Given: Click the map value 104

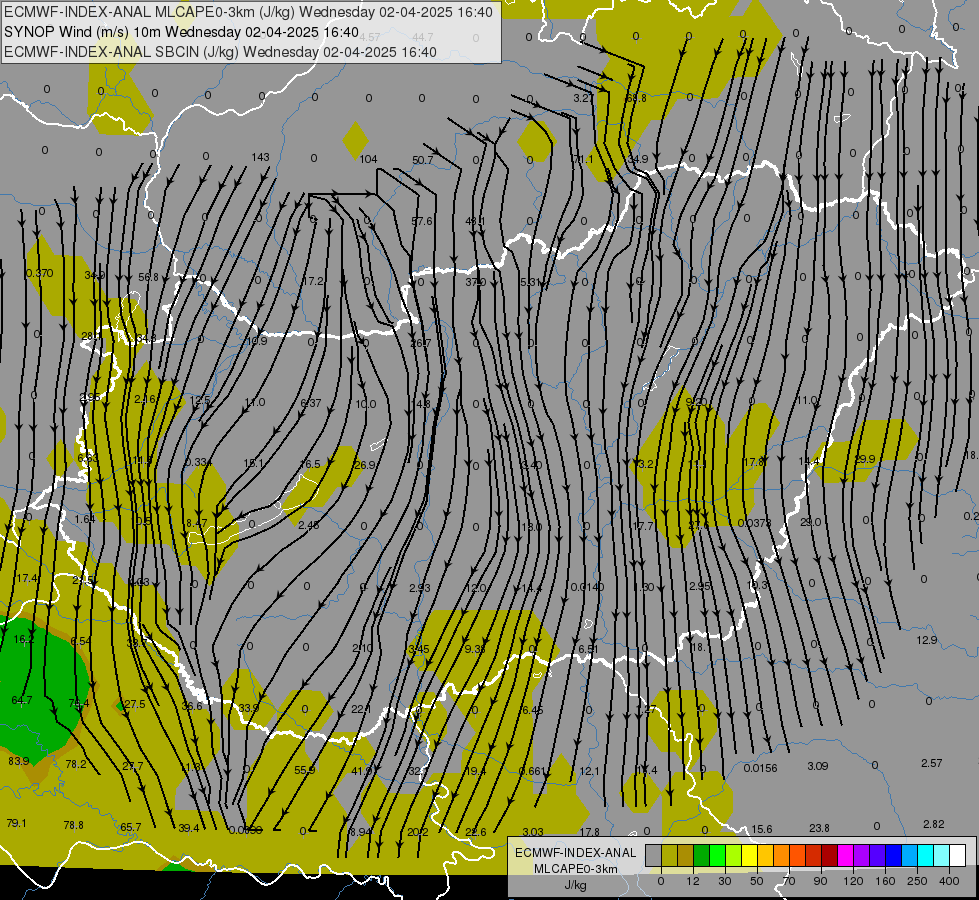Looking at the screenshot, I should [368, 159].
